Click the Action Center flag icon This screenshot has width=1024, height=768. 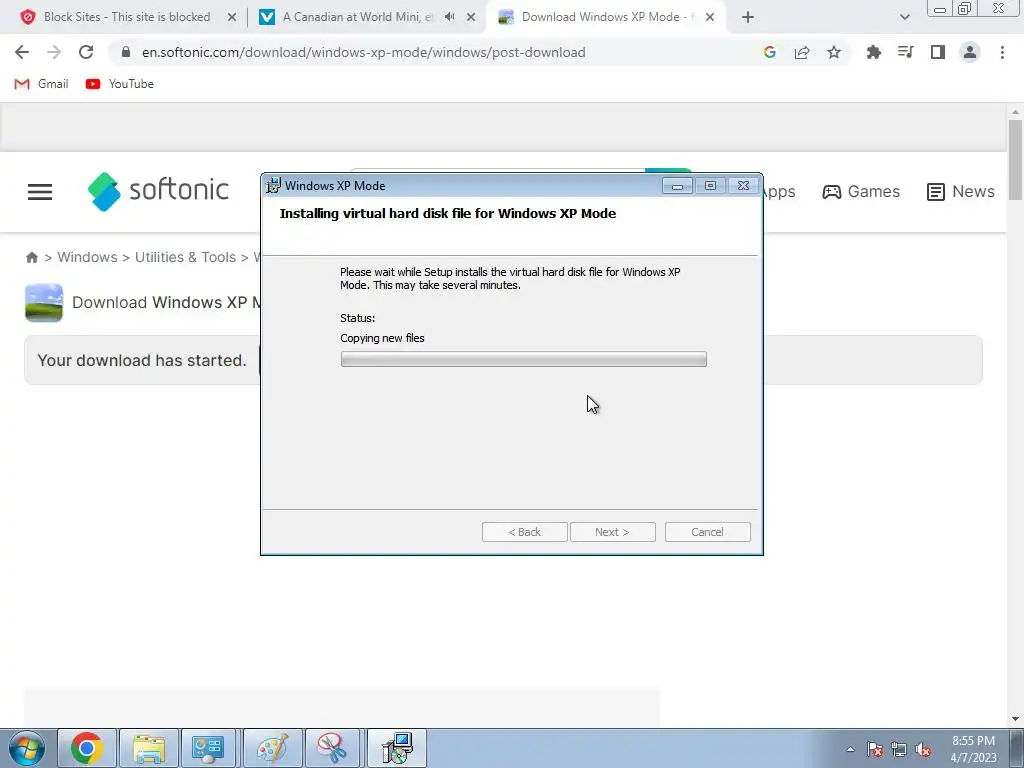[x=875, y=749]
